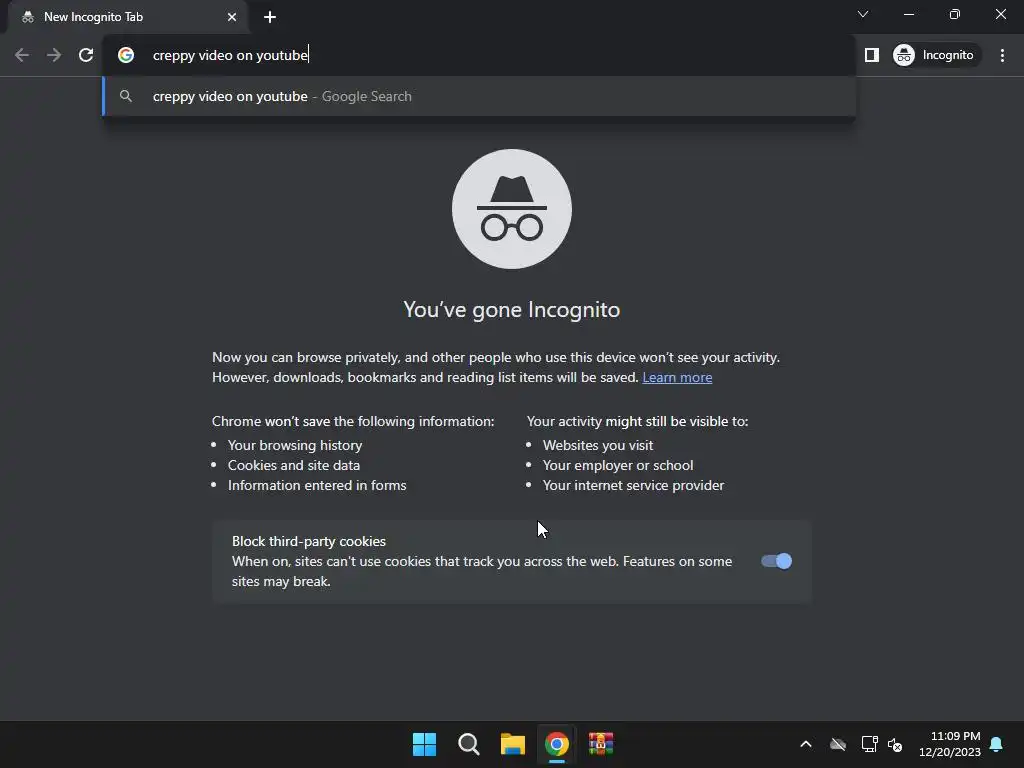Click the "You've gone Incognito" heading
Image resolution: width=1024 pixels, height=768 pixels.
(x=512, y=310)
